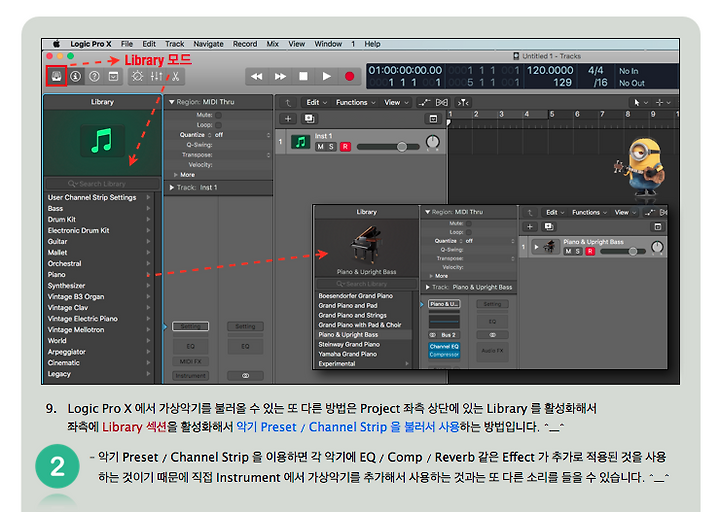Viewport: 720px width, 512px height.
Task: Click the green music note icon of Inst 1 track
Action: coord(301,142)
